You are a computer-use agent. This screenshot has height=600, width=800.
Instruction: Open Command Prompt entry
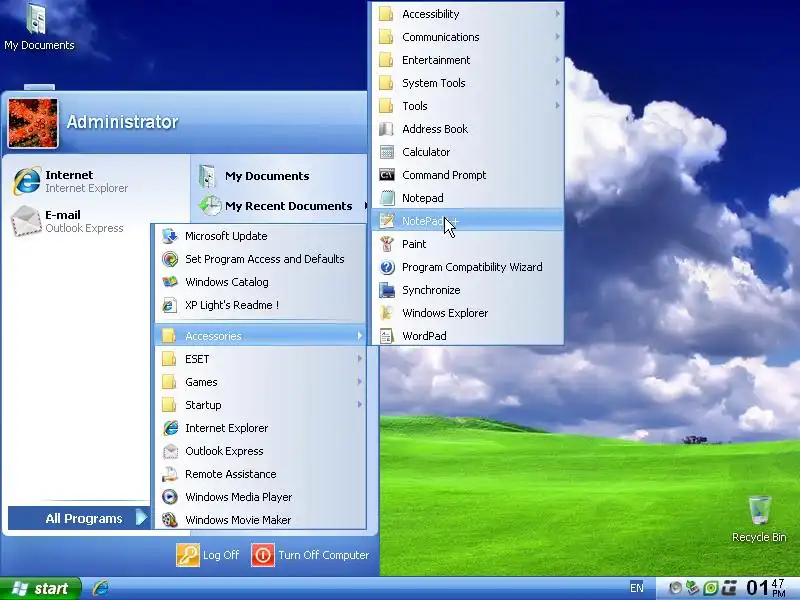pos(467,175)
